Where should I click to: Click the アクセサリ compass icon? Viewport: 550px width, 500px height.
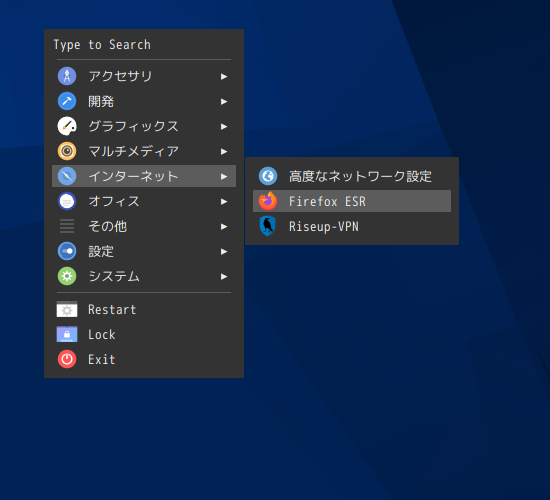point(67,76)
